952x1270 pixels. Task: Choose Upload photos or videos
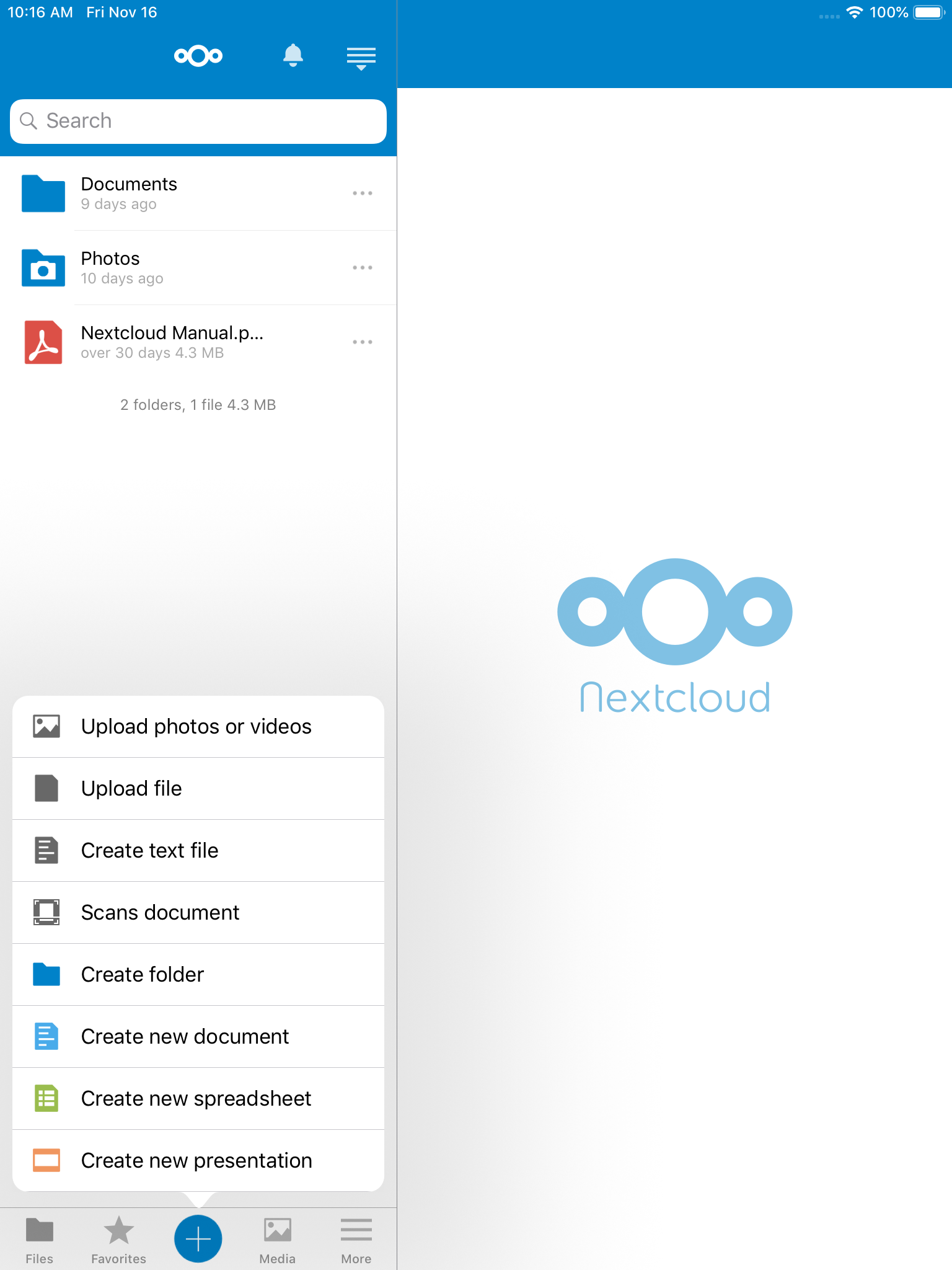coord(198,726)
